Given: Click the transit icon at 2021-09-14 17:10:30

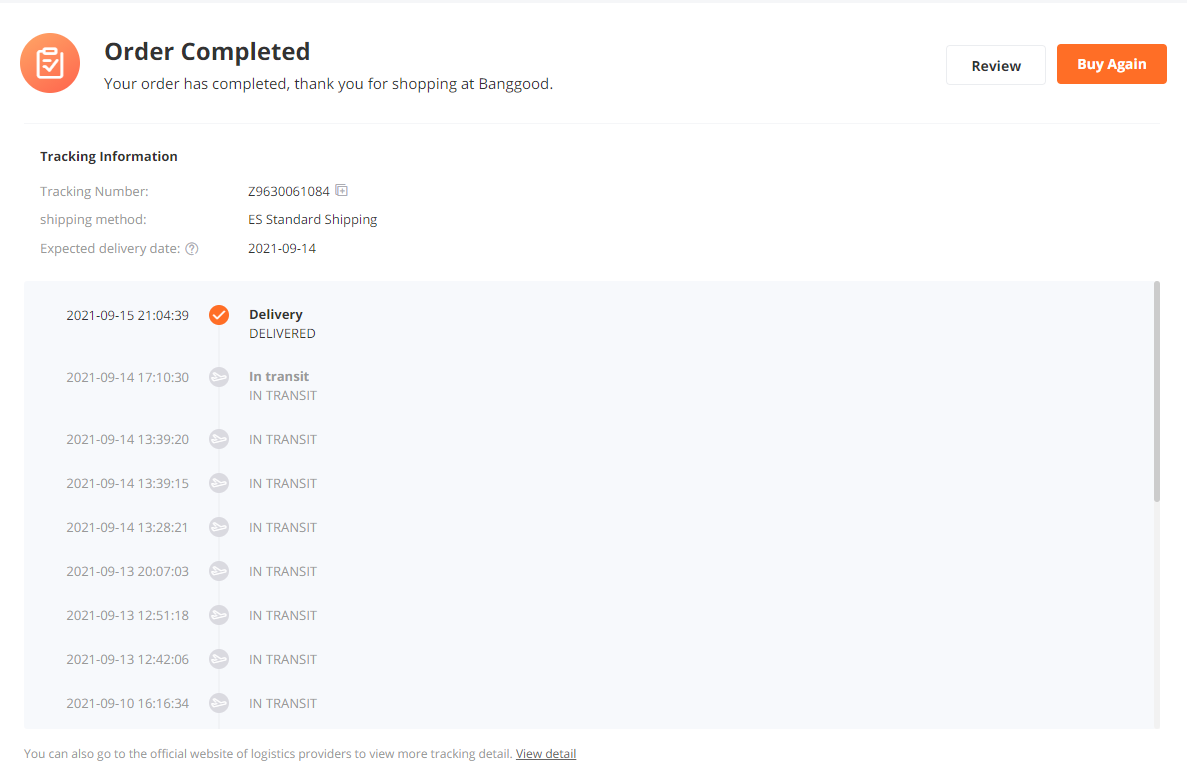Looking at the screenshot, I should point(219,377).
